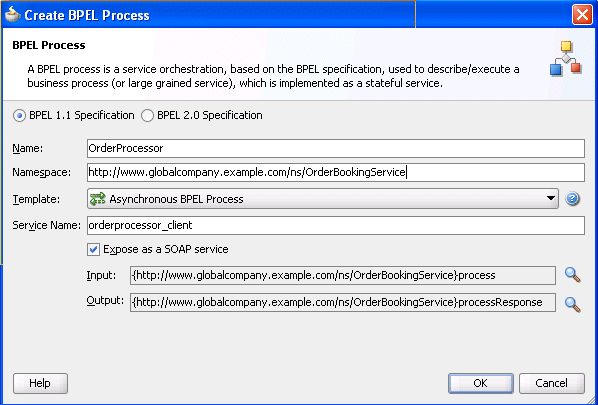Click the blue template help icon
The height and width of the screenshot is (405, 598).
[572, 199]
